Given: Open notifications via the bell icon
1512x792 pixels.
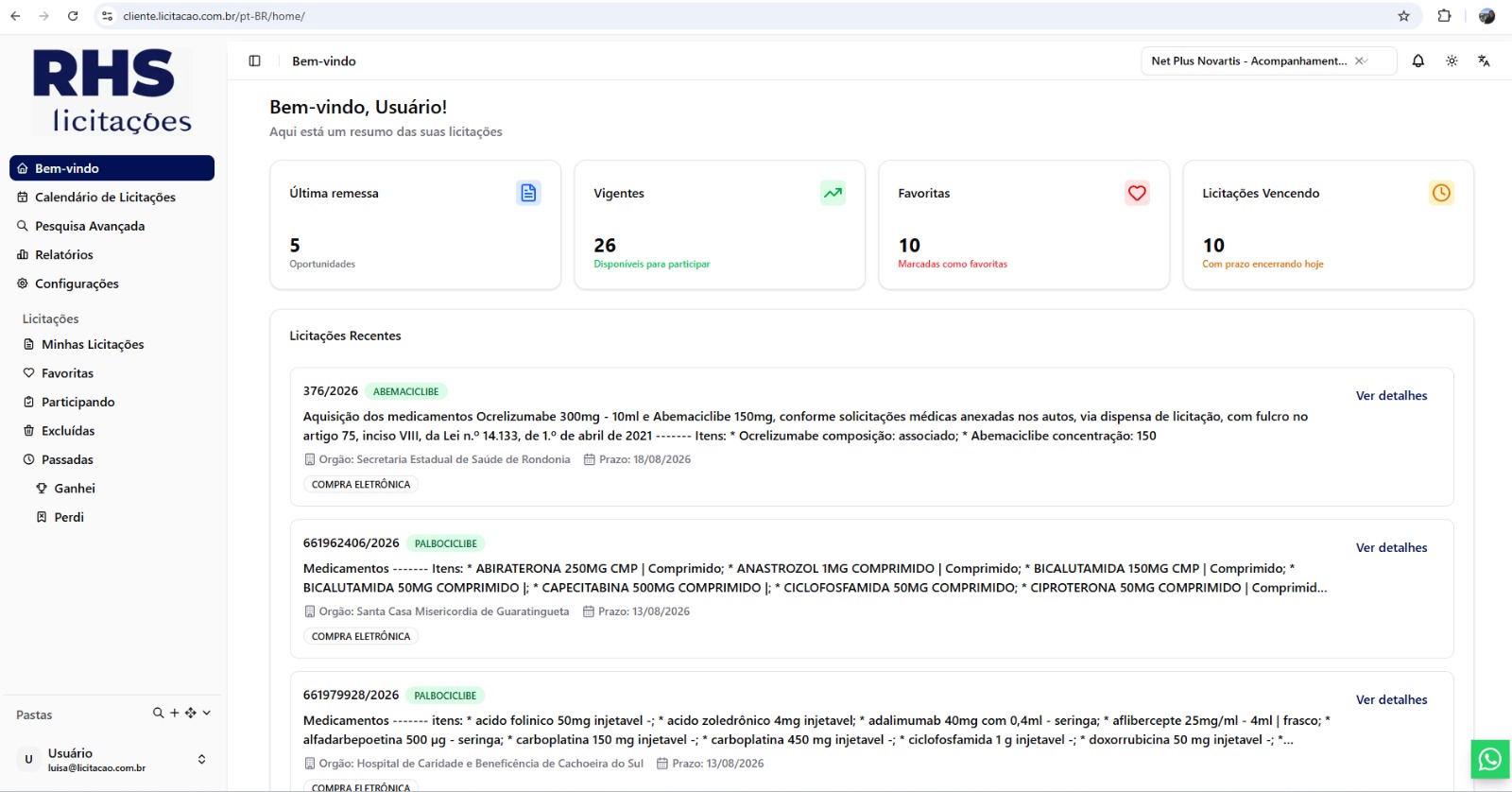Looking at the screenshot, I should pyautogui.click(x=1417, y=60).
